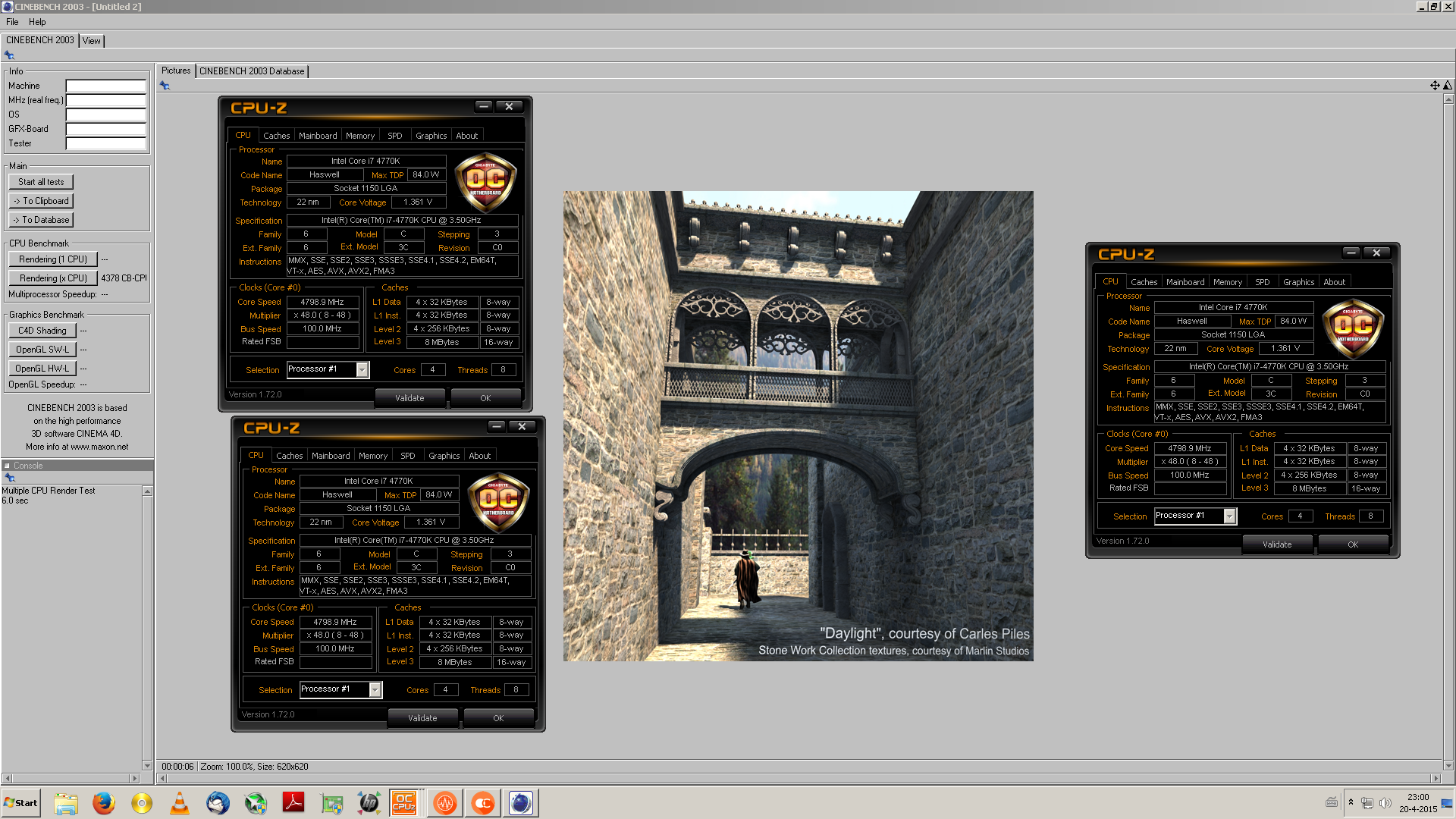This screenshot has height=819, width=1456.
Task: Open the green-orb shield icon in the taskbar
Action: [256, 803]
